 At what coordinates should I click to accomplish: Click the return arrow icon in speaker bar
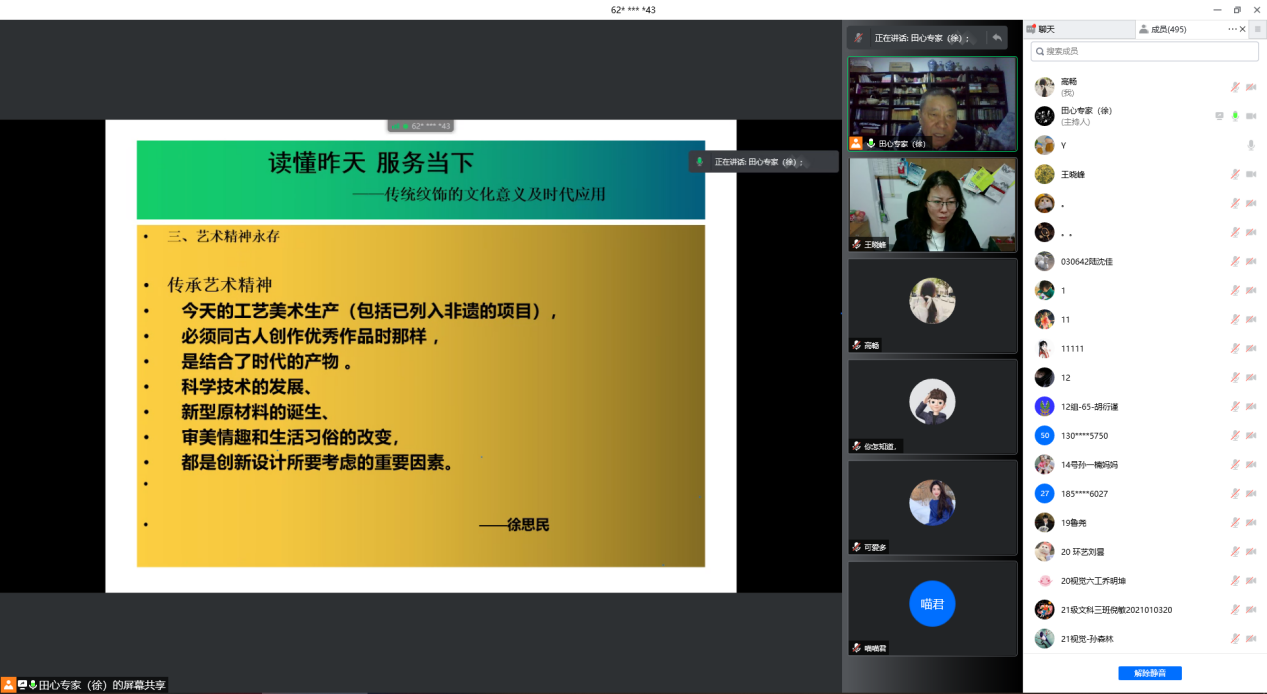(x=996, y=38)
